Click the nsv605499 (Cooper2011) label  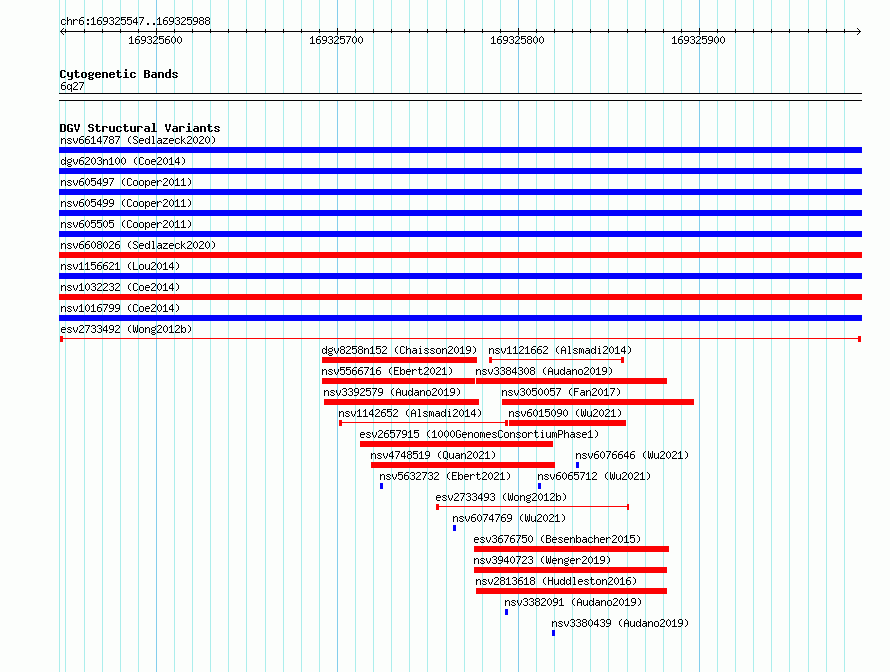[x=126, y=203]
